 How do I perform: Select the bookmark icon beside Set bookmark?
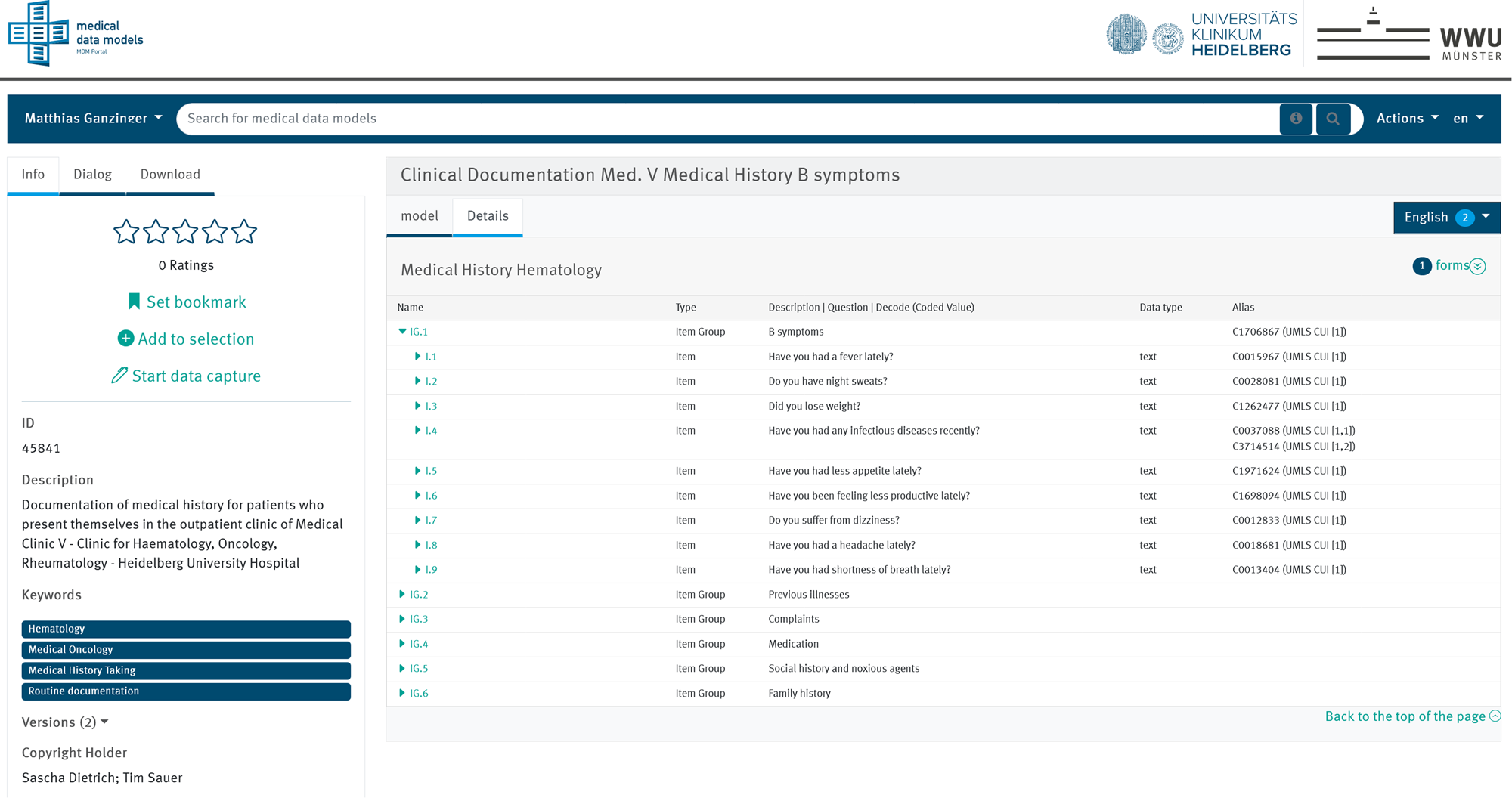tap(134, 301)
